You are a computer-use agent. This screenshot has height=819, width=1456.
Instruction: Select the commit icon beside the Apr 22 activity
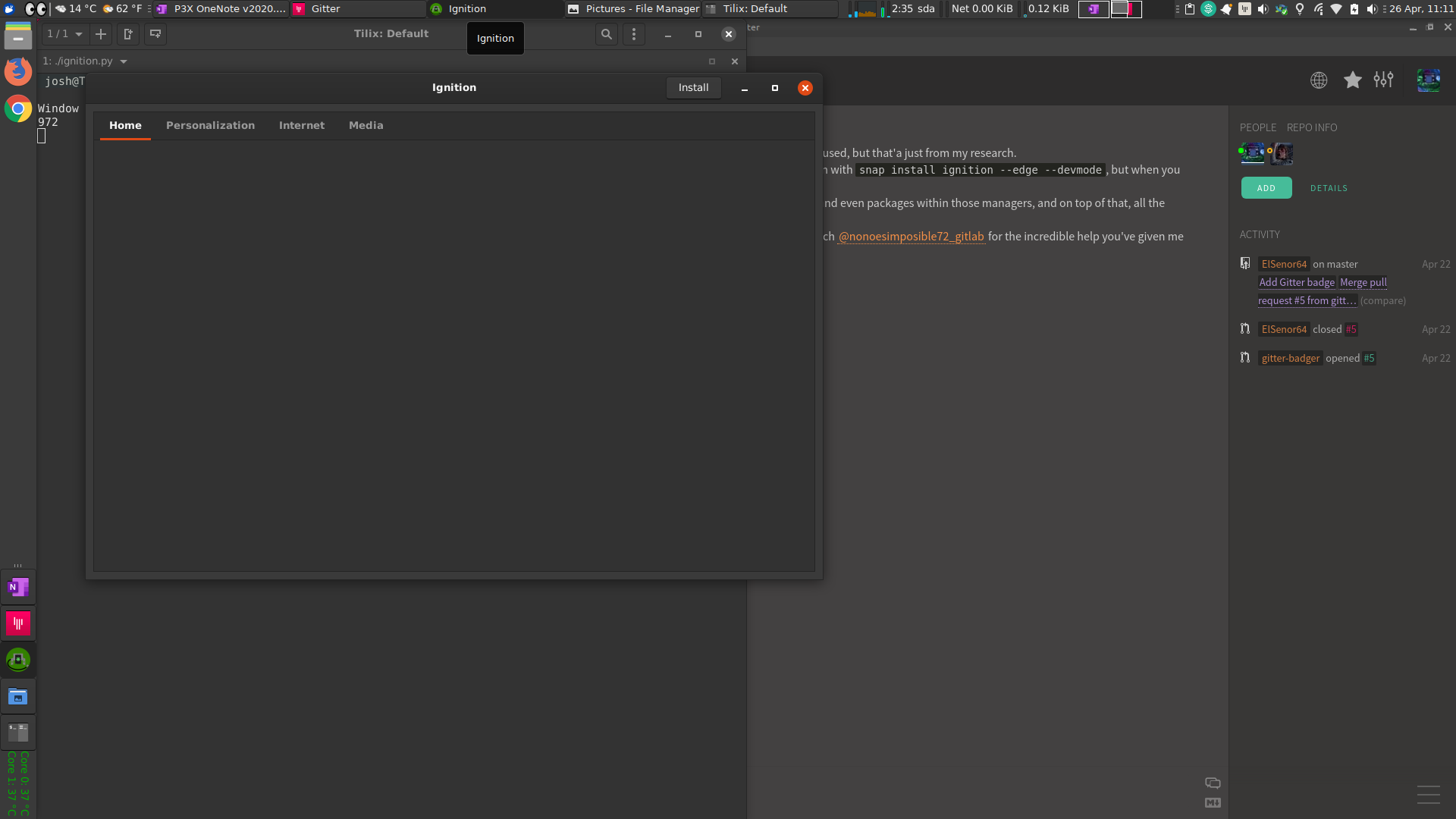[x=1245, y=263]
